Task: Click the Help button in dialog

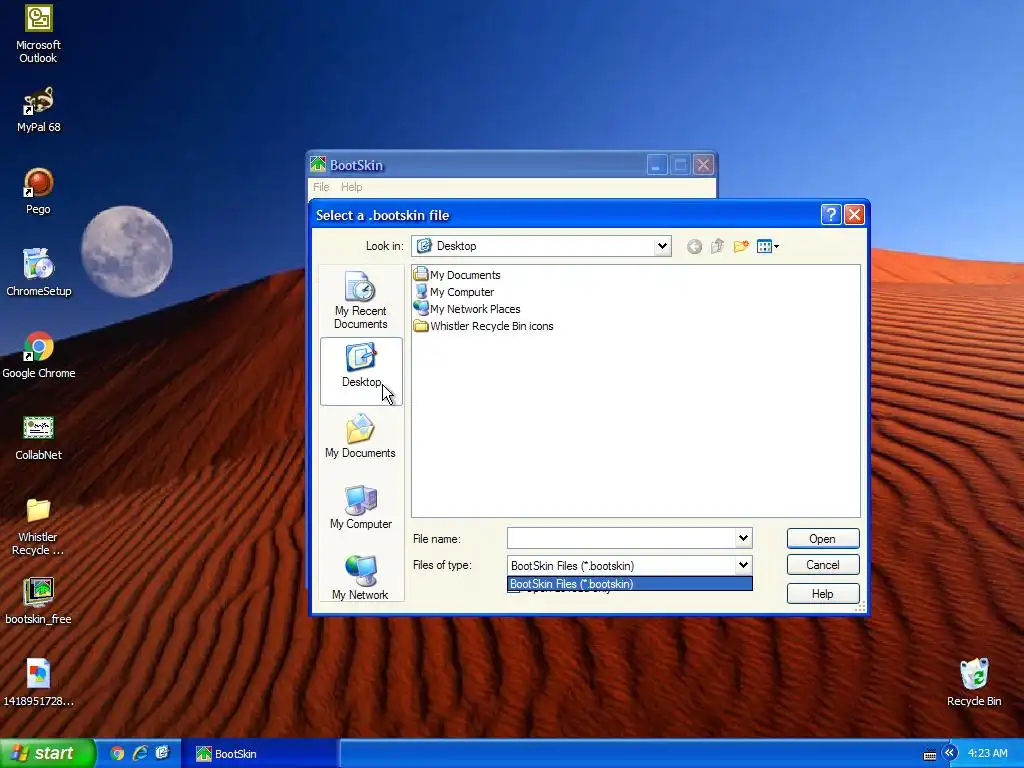Action: (823, 594)
